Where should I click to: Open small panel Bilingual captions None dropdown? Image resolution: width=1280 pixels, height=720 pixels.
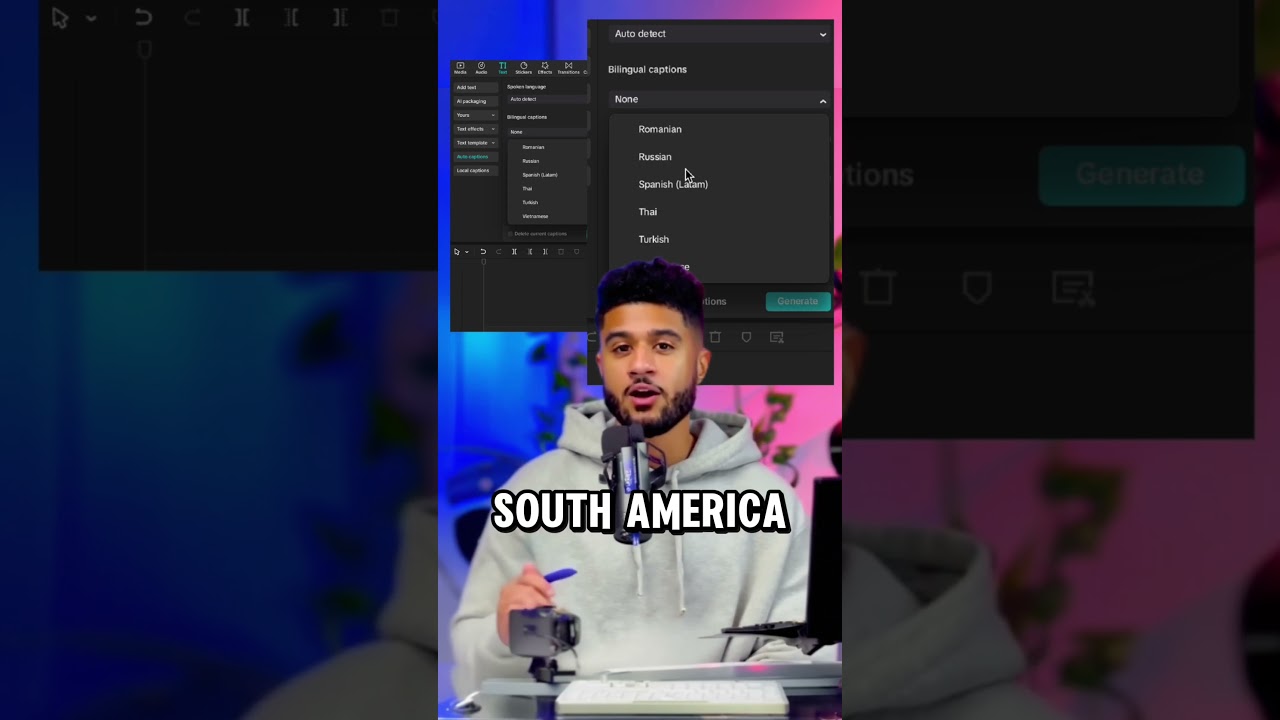[x=547, y=132]
